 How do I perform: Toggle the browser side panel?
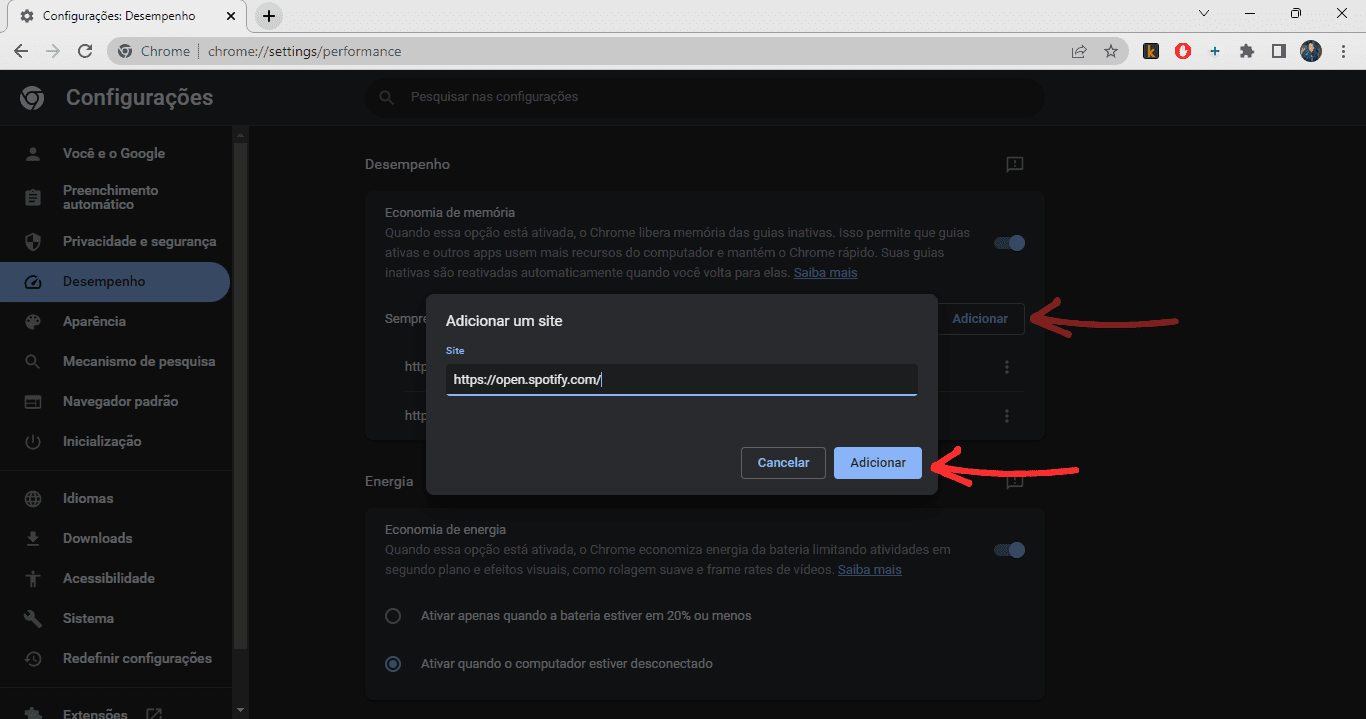(x=1279, y=51)
